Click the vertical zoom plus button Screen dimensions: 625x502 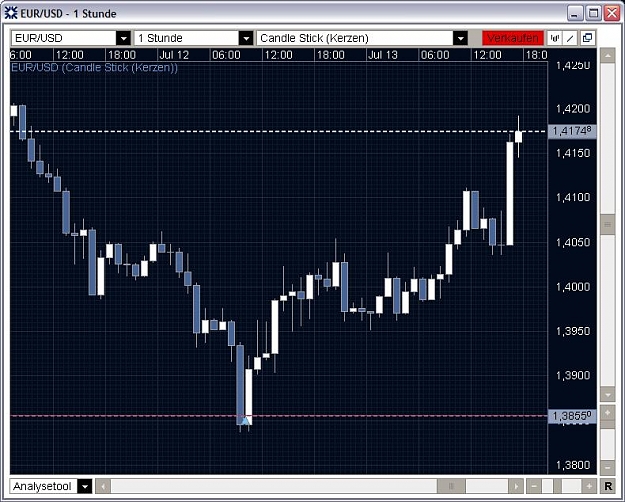click(607, 412)
